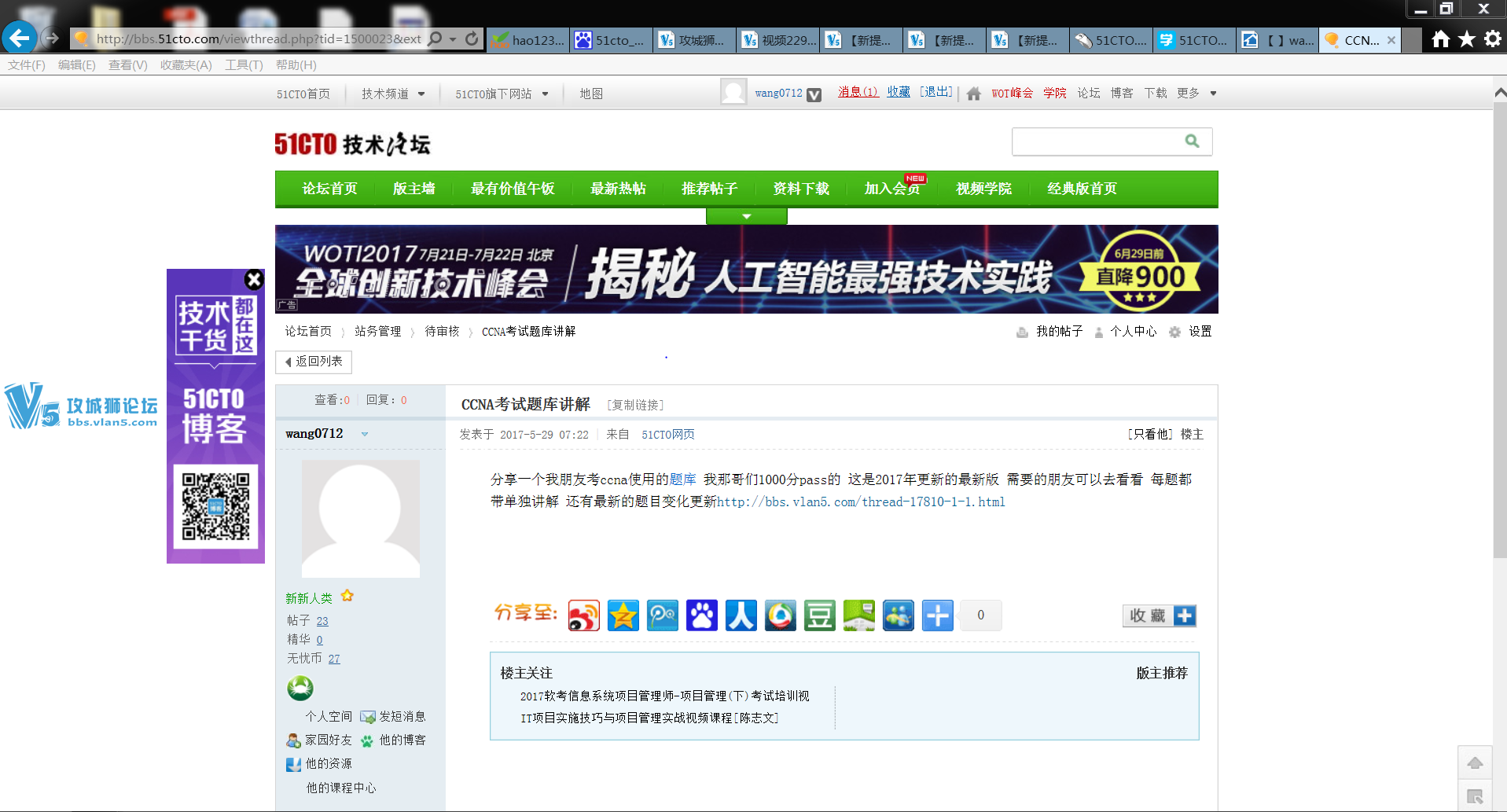The height and width of the screenshot is (812, 1507).
Task: Switch to the hao123 browser tab
Action: click(x=528, y=40)
